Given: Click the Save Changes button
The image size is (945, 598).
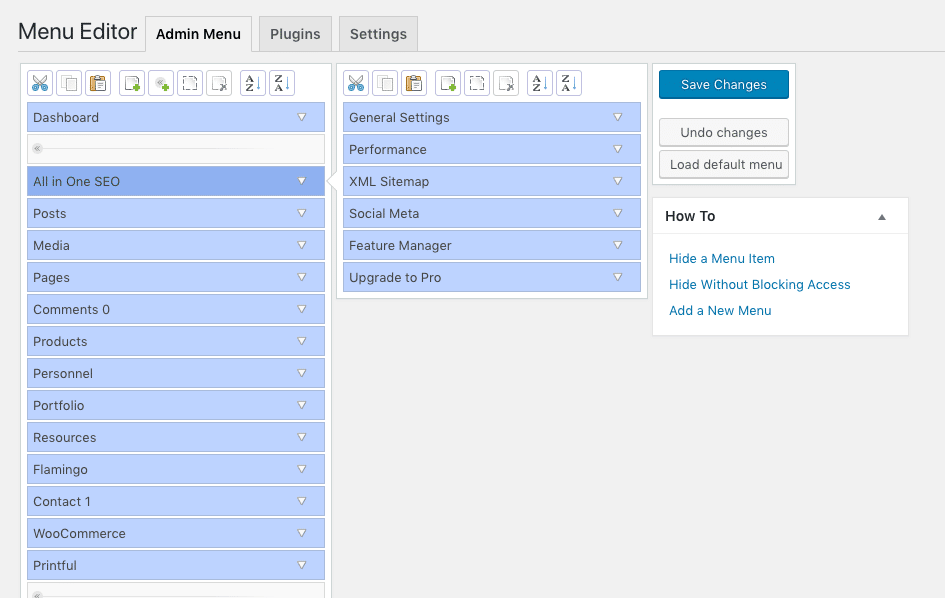Looking at the screenshot, I should coord(724,84).
